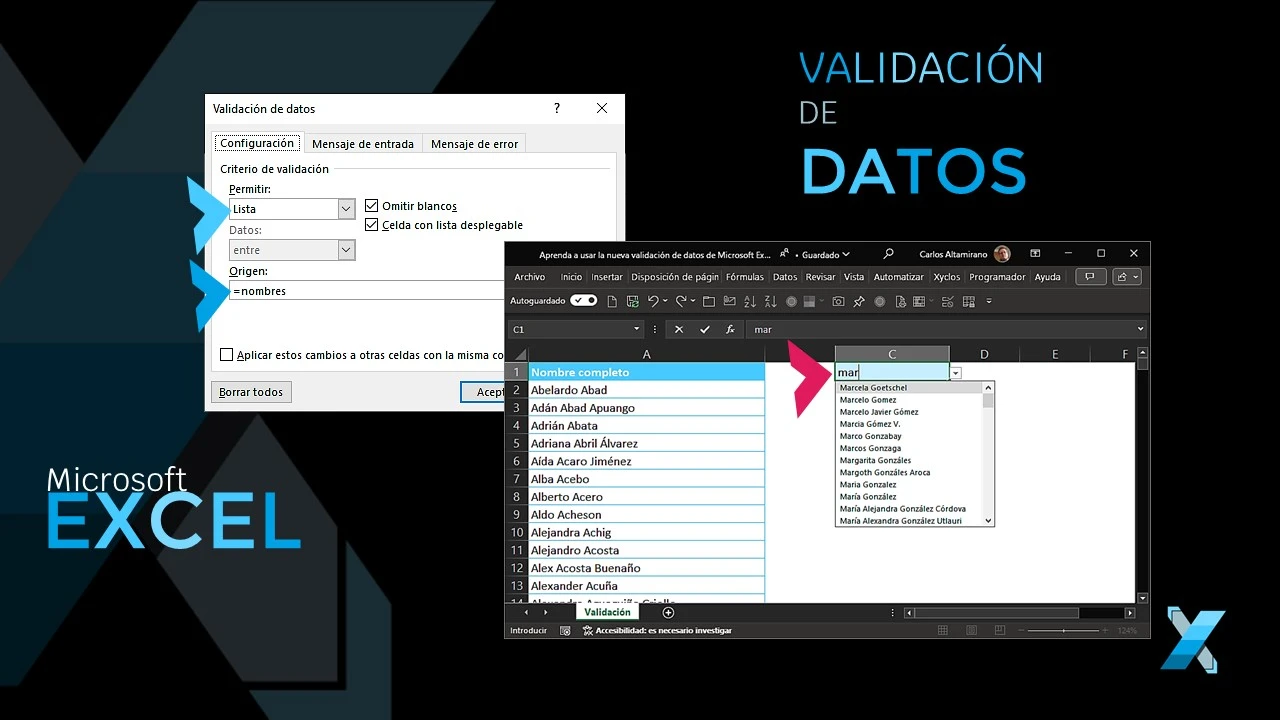Uncheck the Omitir blancos checkbox
This screenshot has width=1280, height=720.
click(x=372, y=205)
